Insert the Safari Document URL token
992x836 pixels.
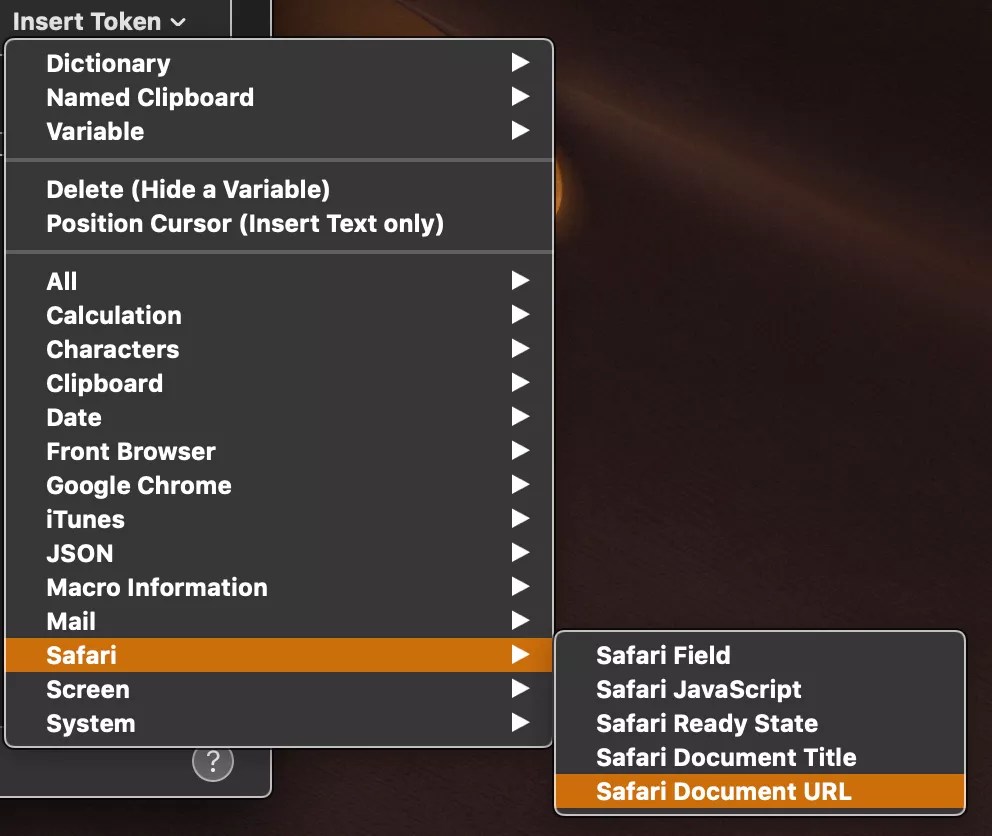pos(723,791)
